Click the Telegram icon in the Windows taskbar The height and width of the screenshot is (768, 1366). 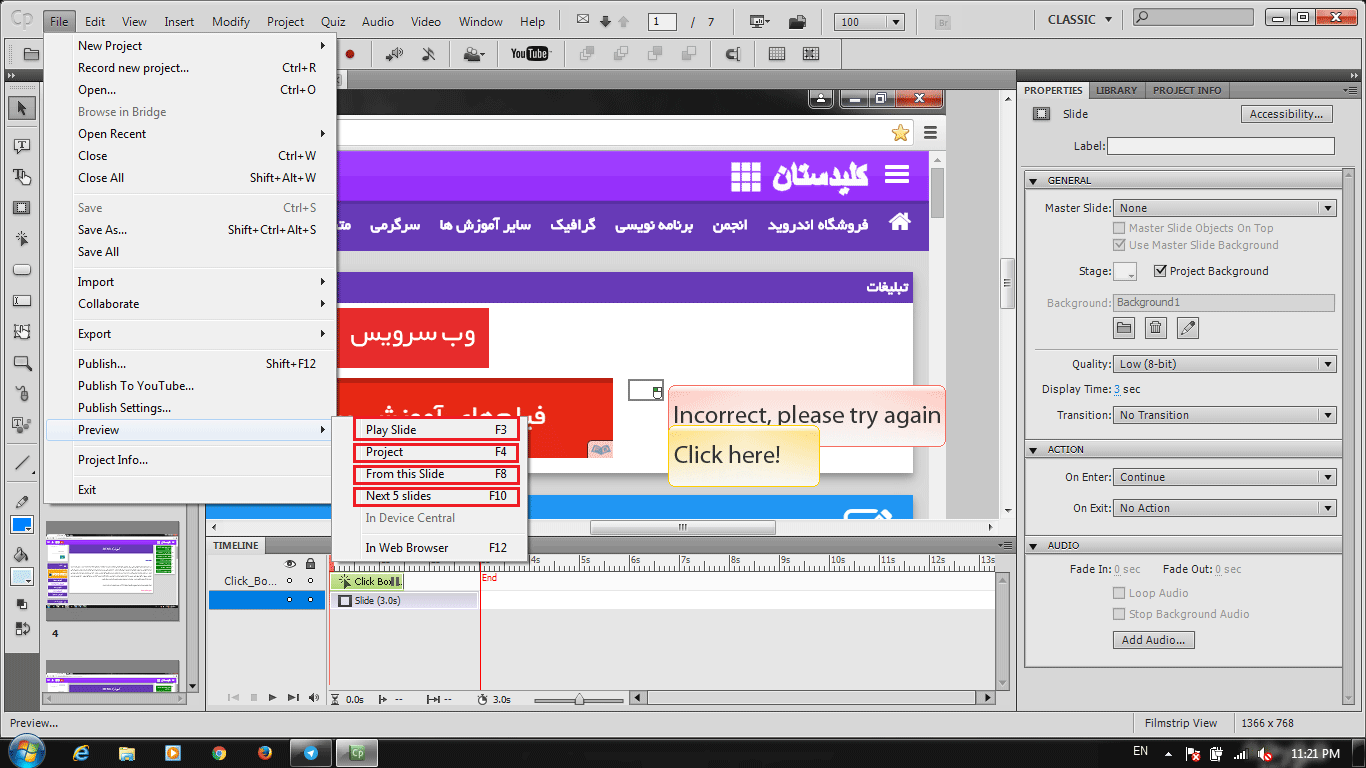click(310, 753)
